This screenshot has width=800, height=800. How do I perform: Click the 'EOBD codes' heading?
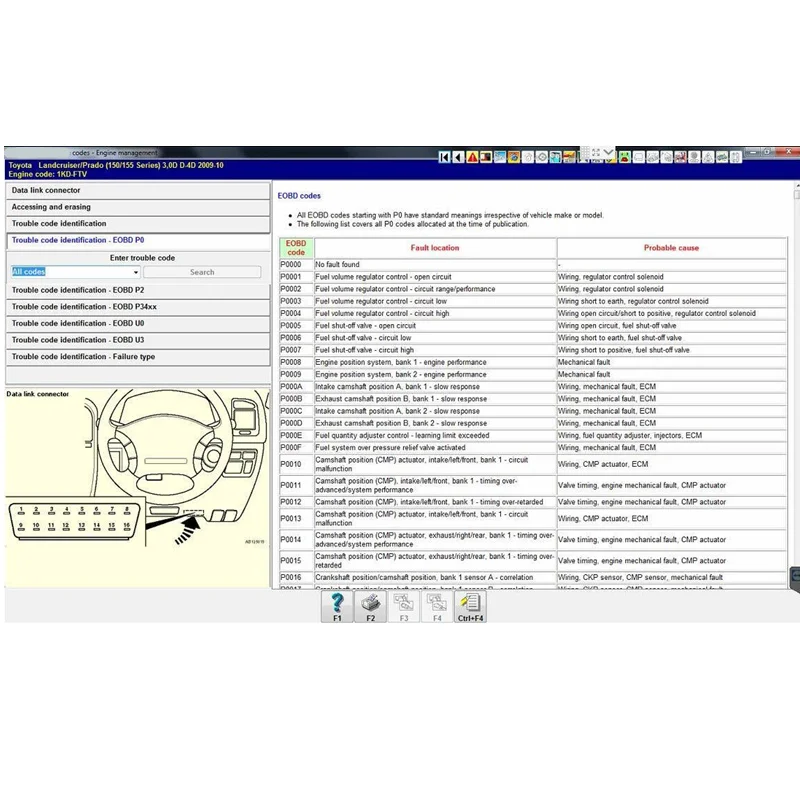click(299, 196)
